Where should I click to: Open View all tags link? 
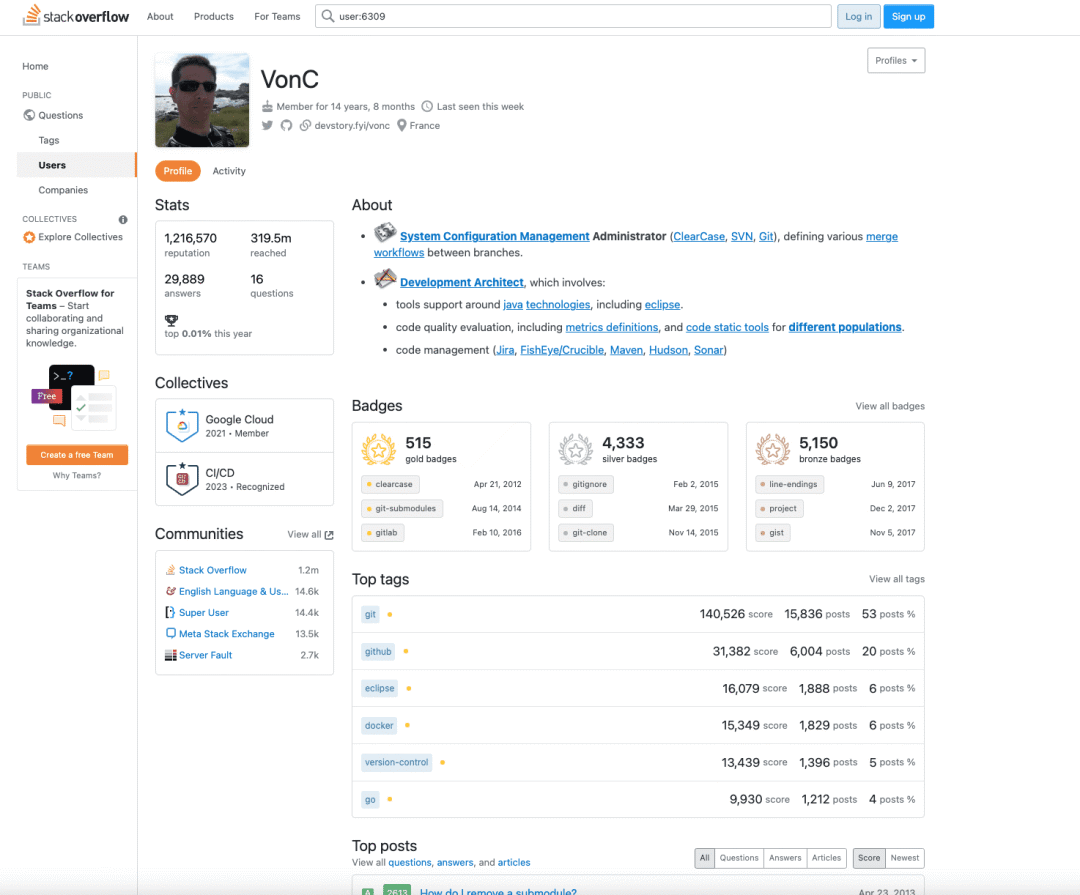point(897,579)
